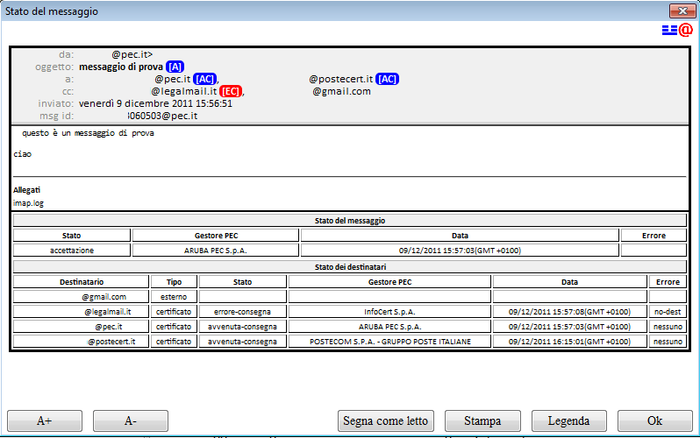Click the 'Errore' header in recipients table

pyautogui.click(x=668, y=282)
